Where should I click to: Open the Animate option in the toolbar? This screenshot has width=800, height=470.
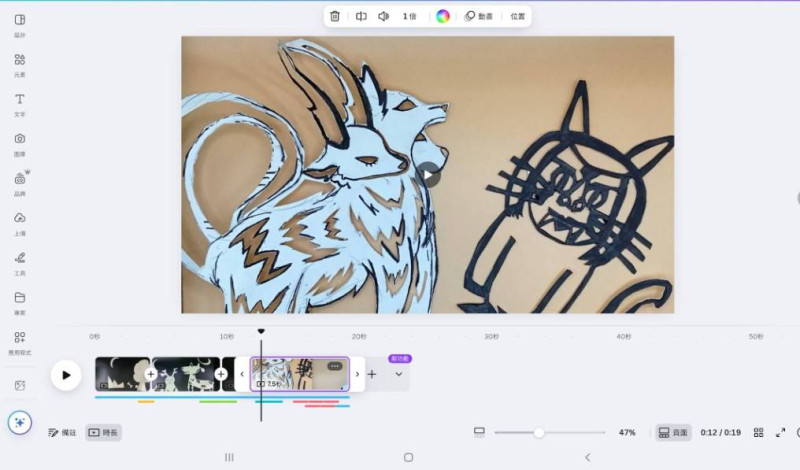coord(479,16)
